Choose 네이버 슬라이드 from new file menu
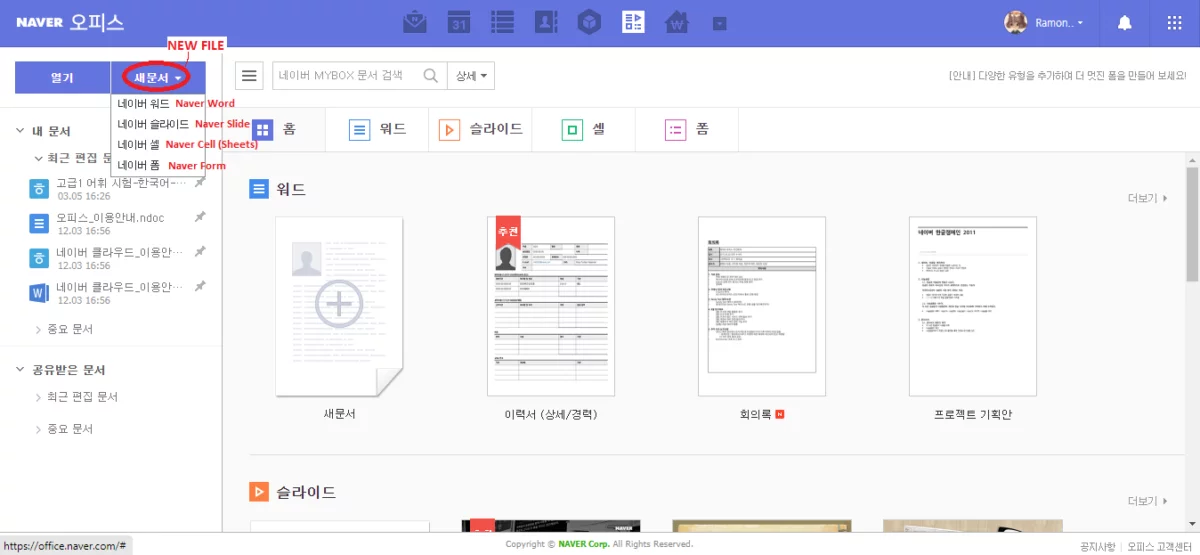The image size is (1200, 555). (152, 124)
